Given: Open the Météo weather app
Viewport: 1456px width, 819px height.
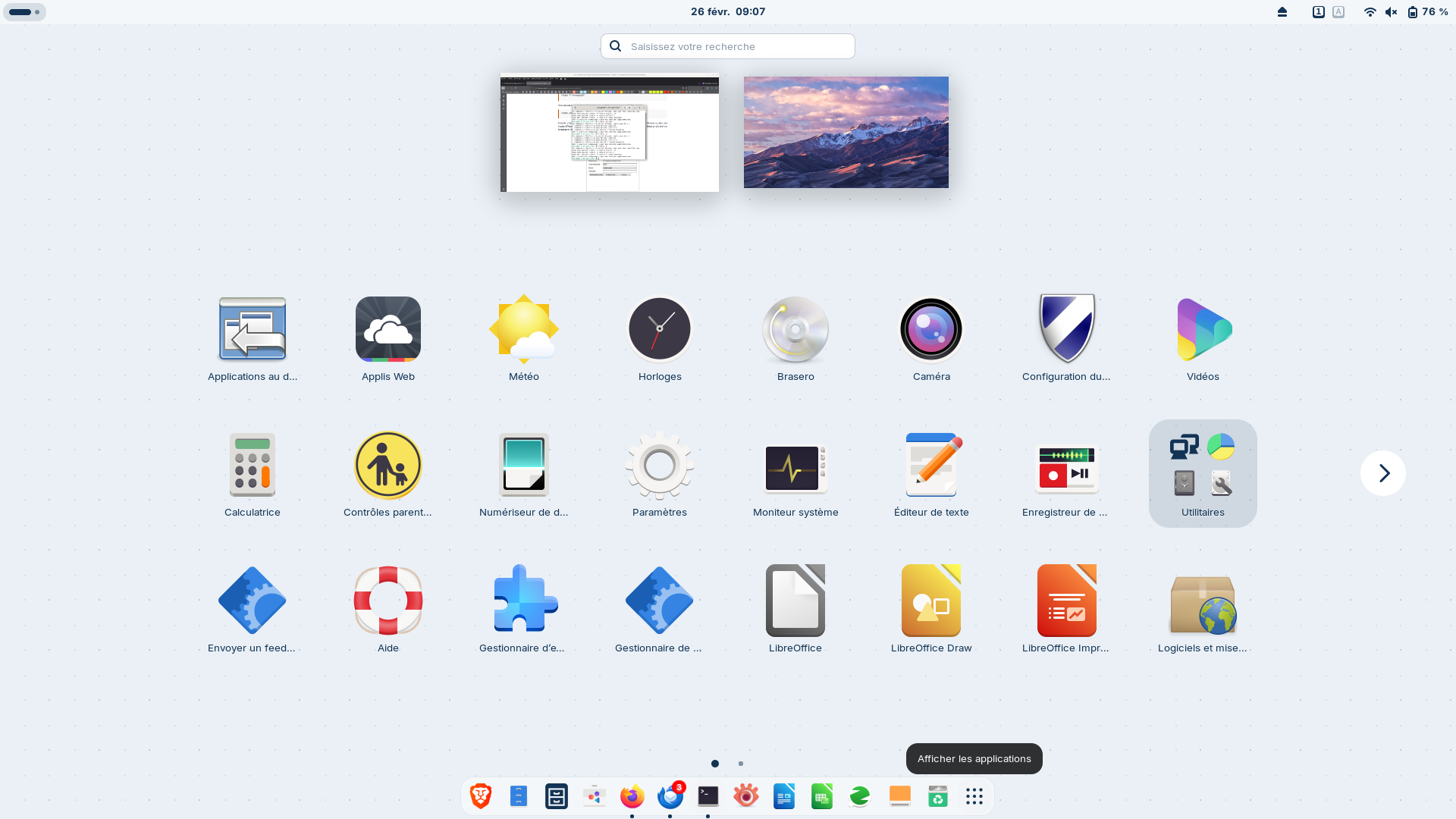Looking at the screenshot, I should click(523, 329).
